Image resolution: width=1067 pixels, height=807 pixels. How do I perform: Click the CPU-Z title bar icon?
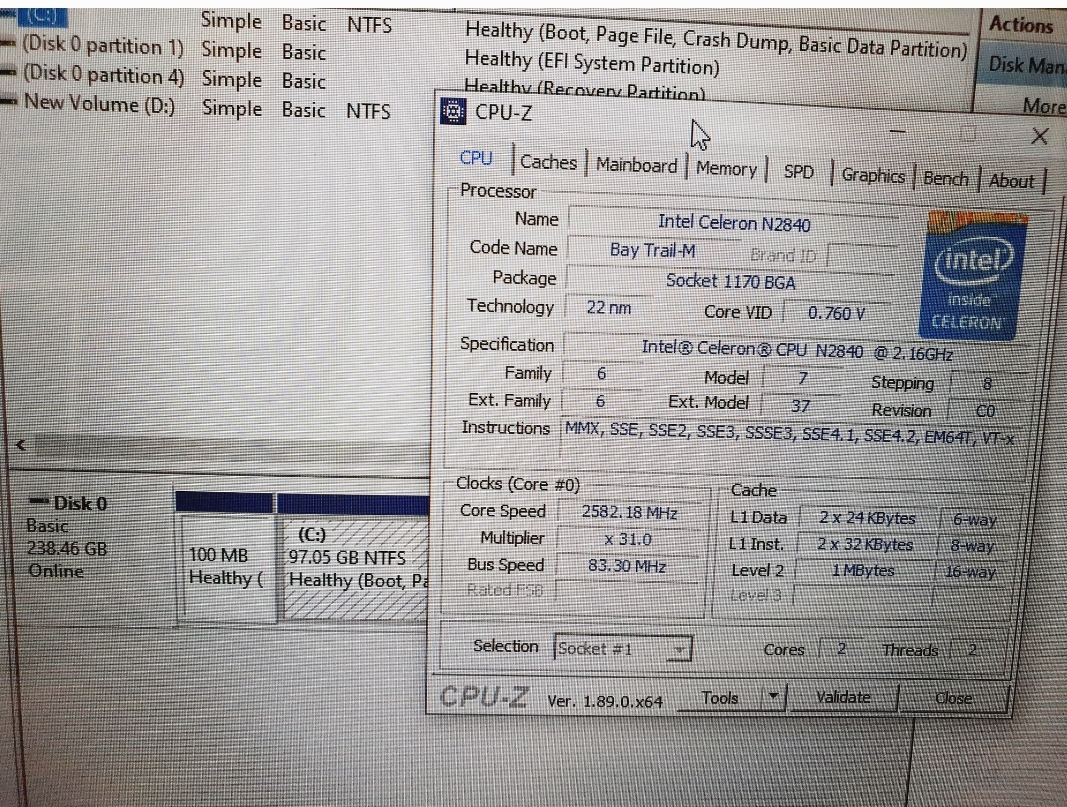(x=453, y=111)
